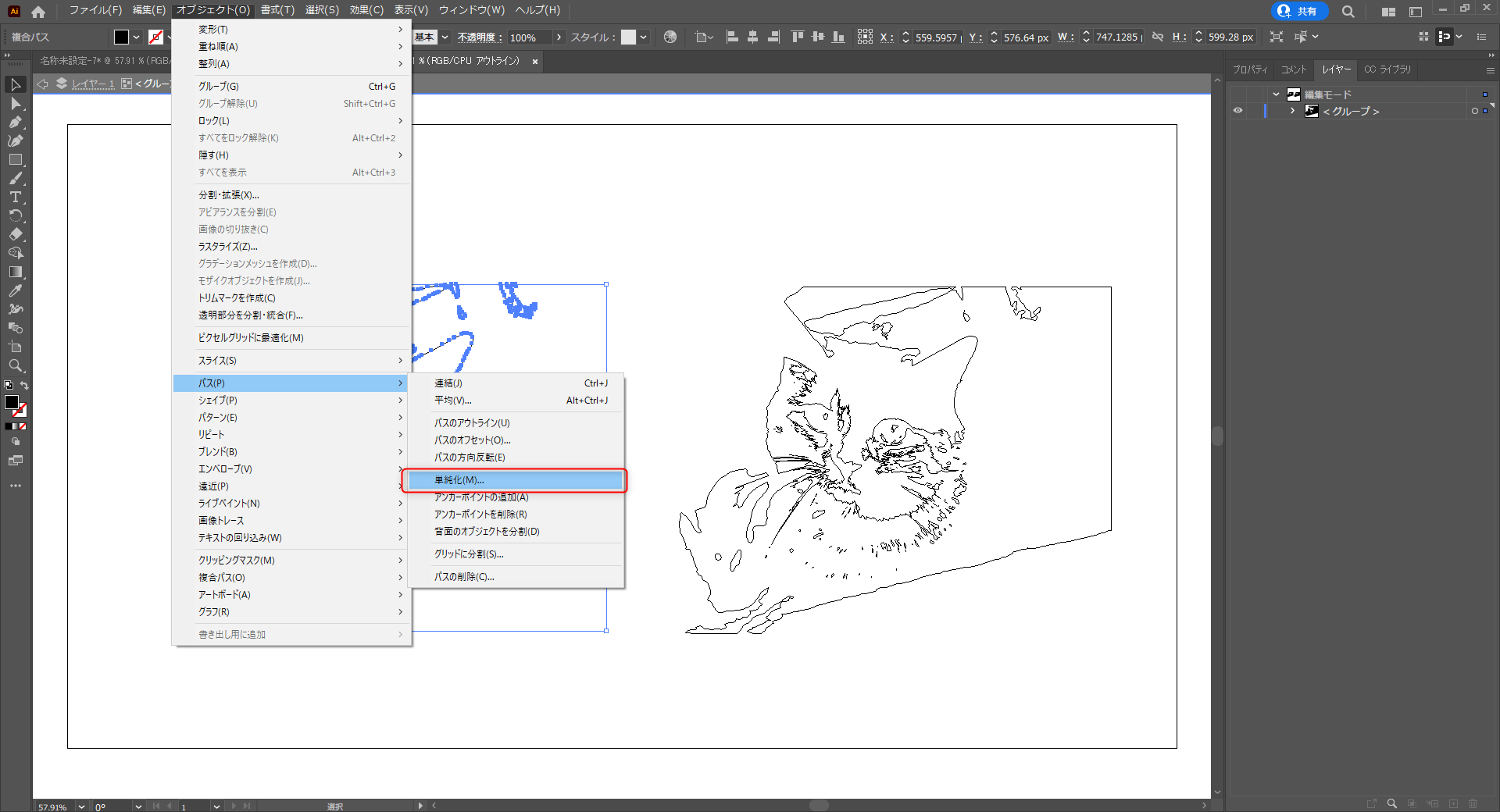
Task: Switch to the コメント tab
Action: [1294, 69]
